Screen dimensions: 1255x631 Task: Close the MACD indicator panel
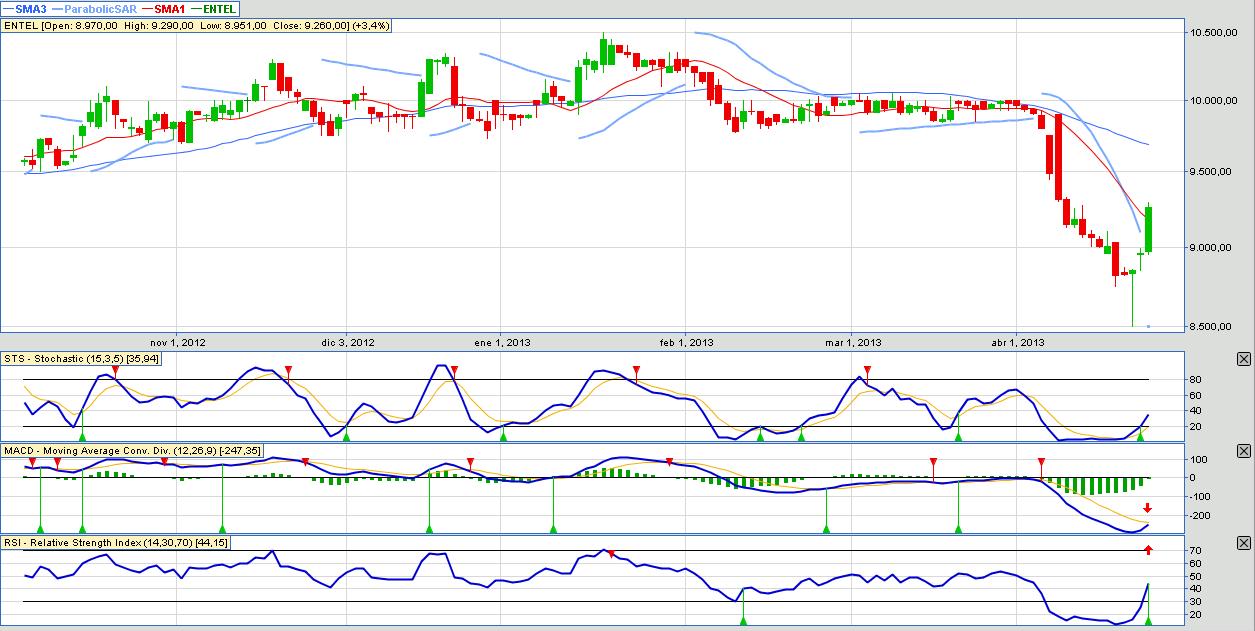pos(1243,451)
